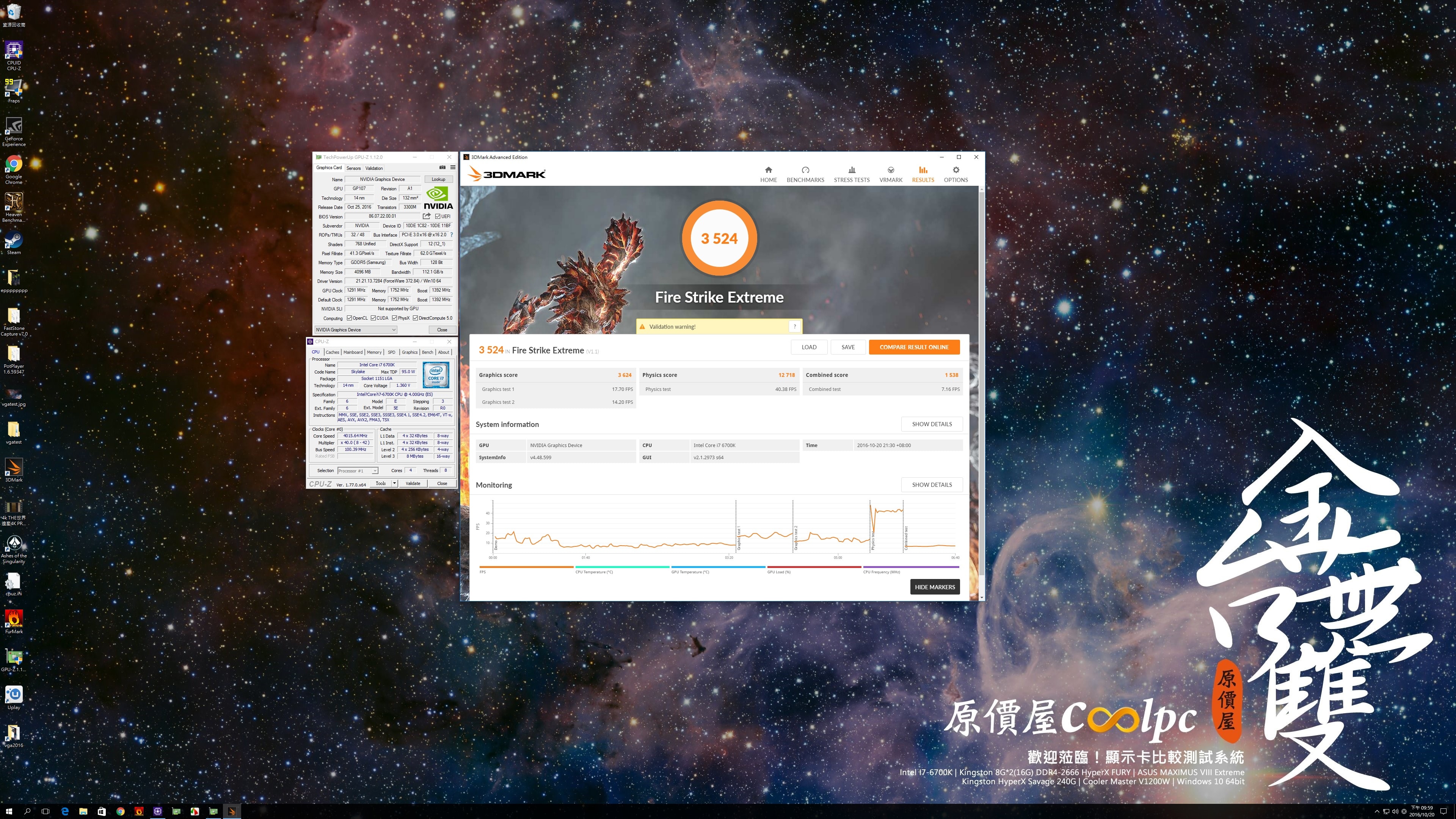The image size is (1456, 819).
Task: Select GeForce Experience desktop icon
Action: click(14, 131)
